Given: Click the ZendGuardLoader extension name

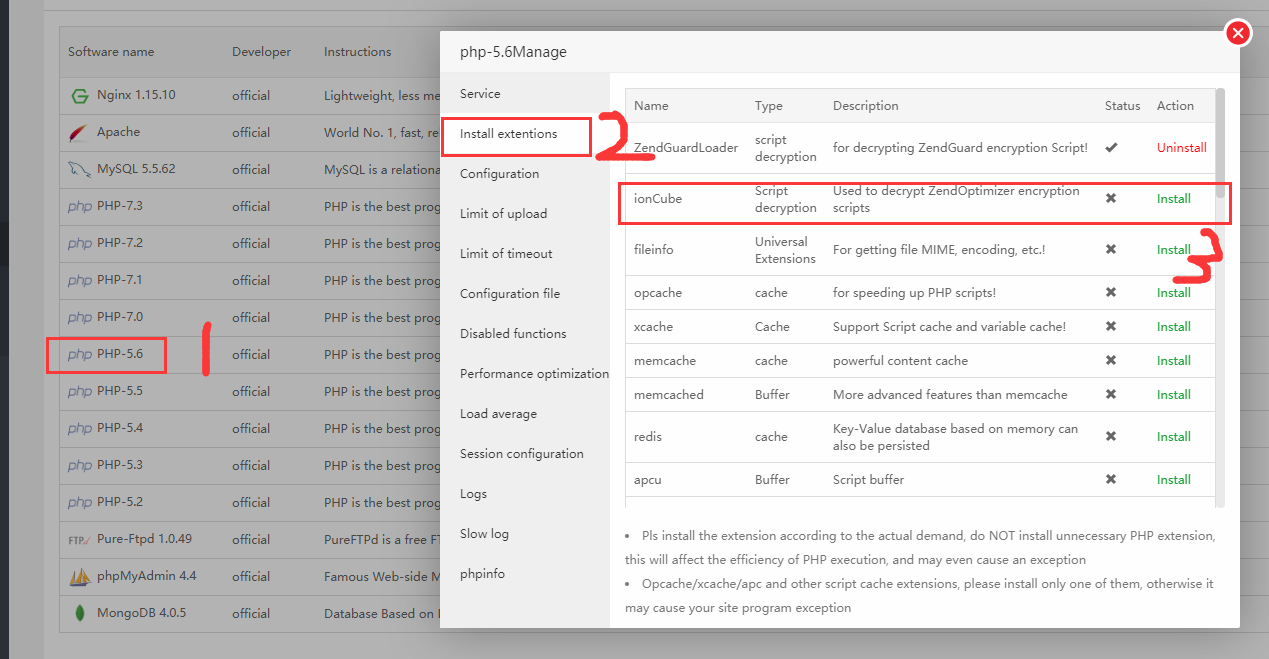Looking at the screenshot, I should point(686,148).
